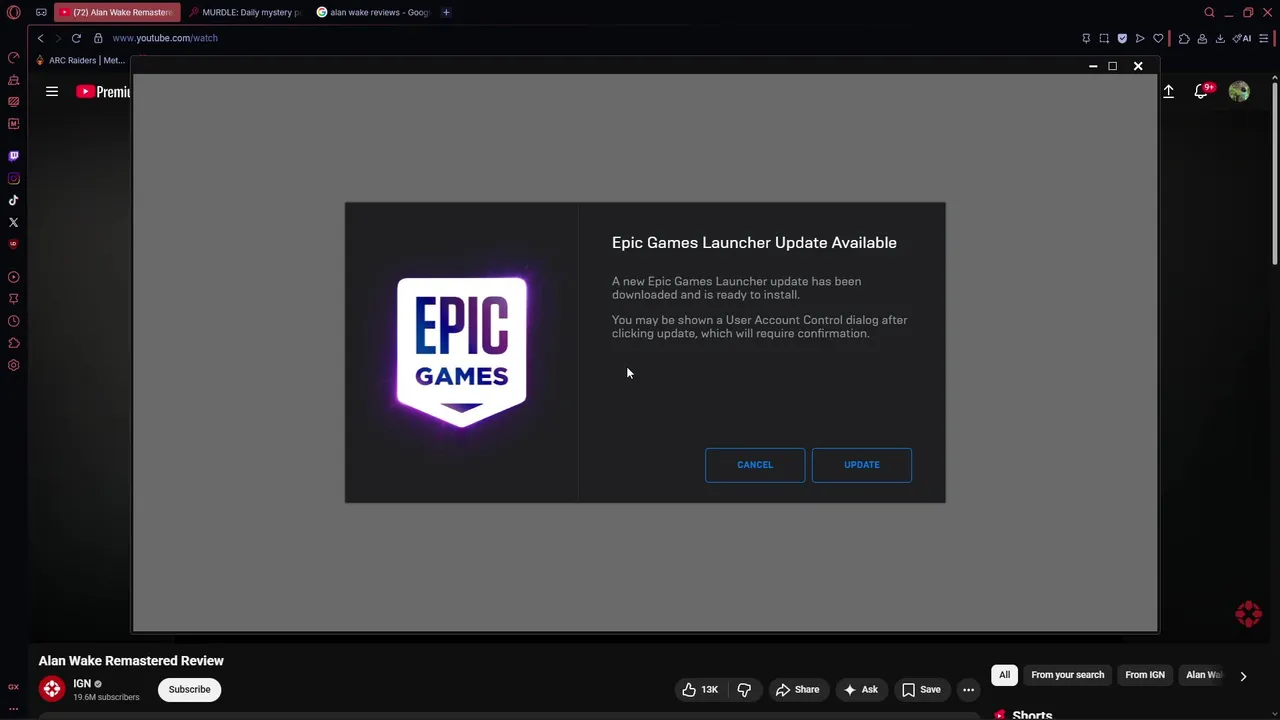The image size is (1280, 720).
Task: Open TikTok in the sidebar
Action: click(x=13, y=200)
